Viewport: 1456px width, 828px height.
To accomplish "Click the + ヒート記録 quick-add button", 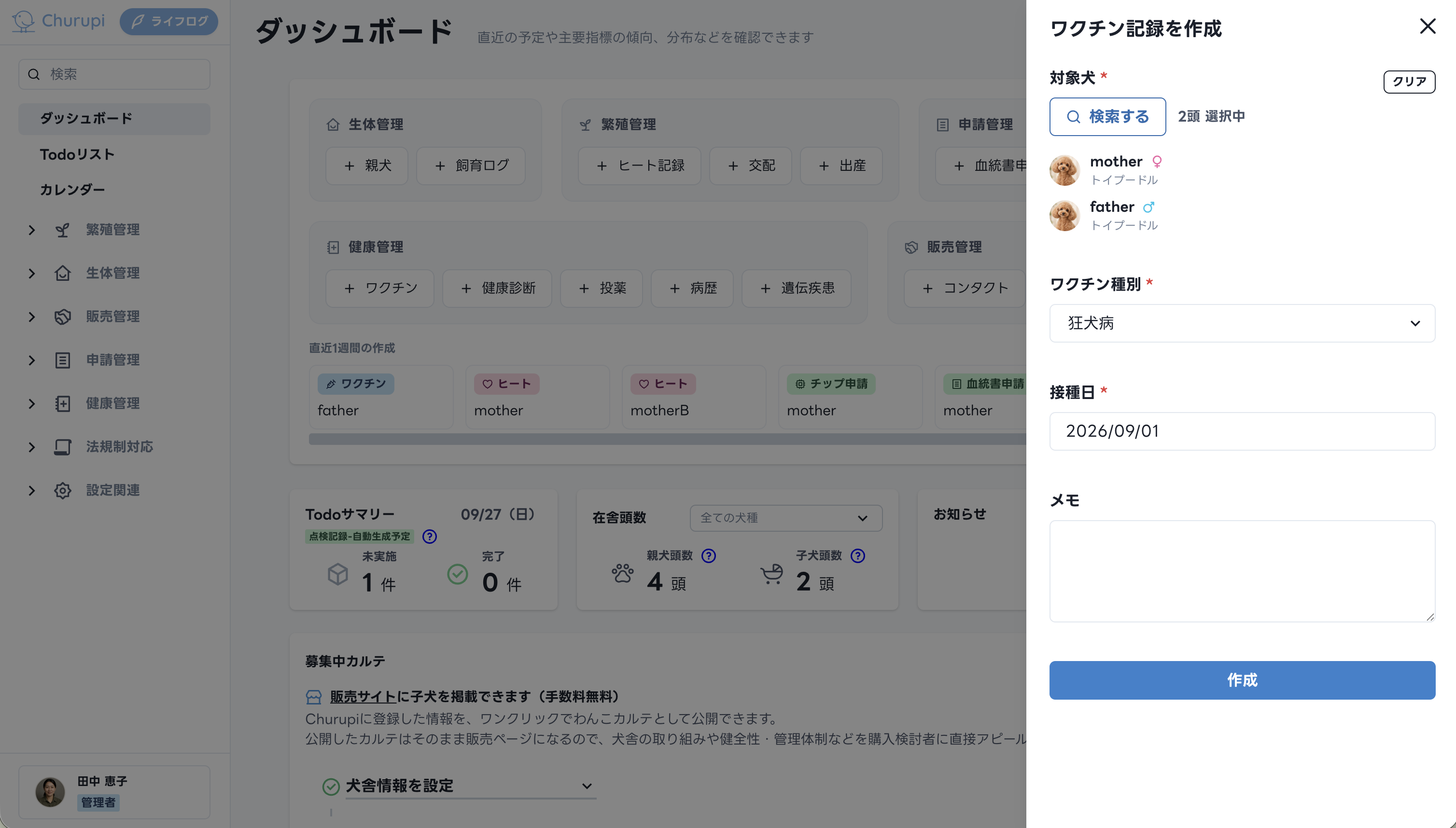I will click(x=640, y=166).
